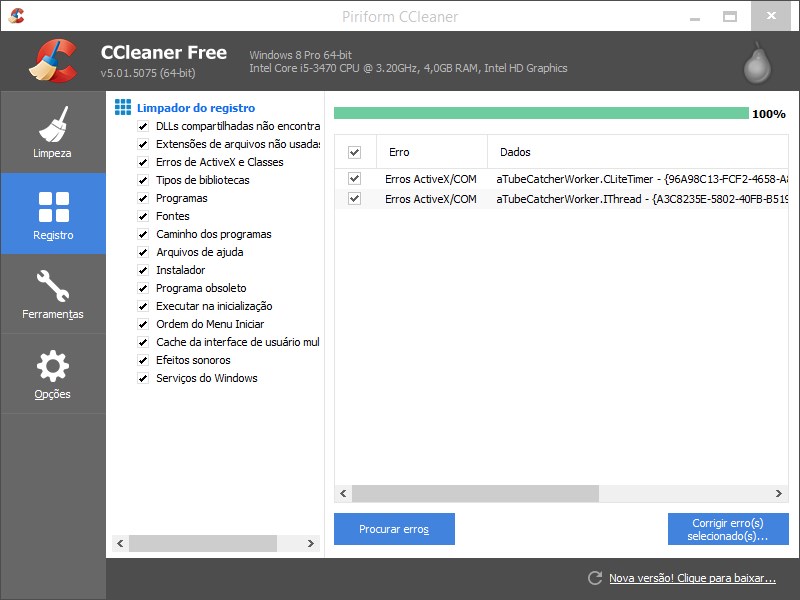Click the green scan progress bar
The image size is (800, 600).
(541, 113)
